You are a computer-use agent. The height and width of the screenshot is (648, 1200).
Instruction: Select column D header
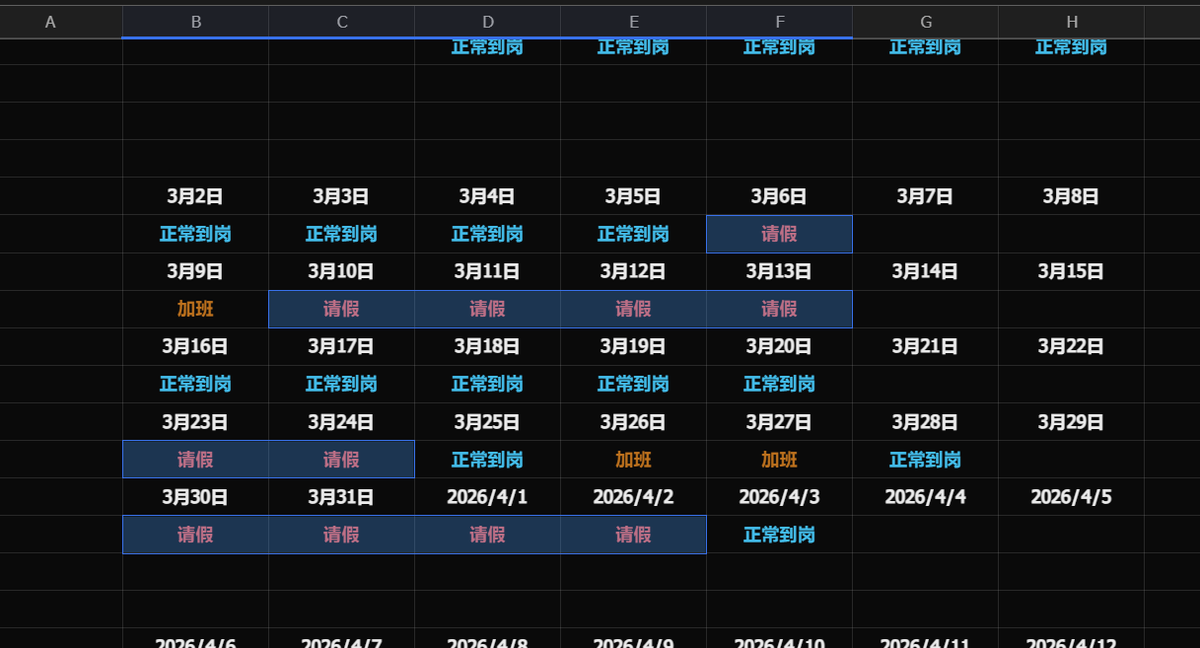pyautogui.click(x=488, y=22)
